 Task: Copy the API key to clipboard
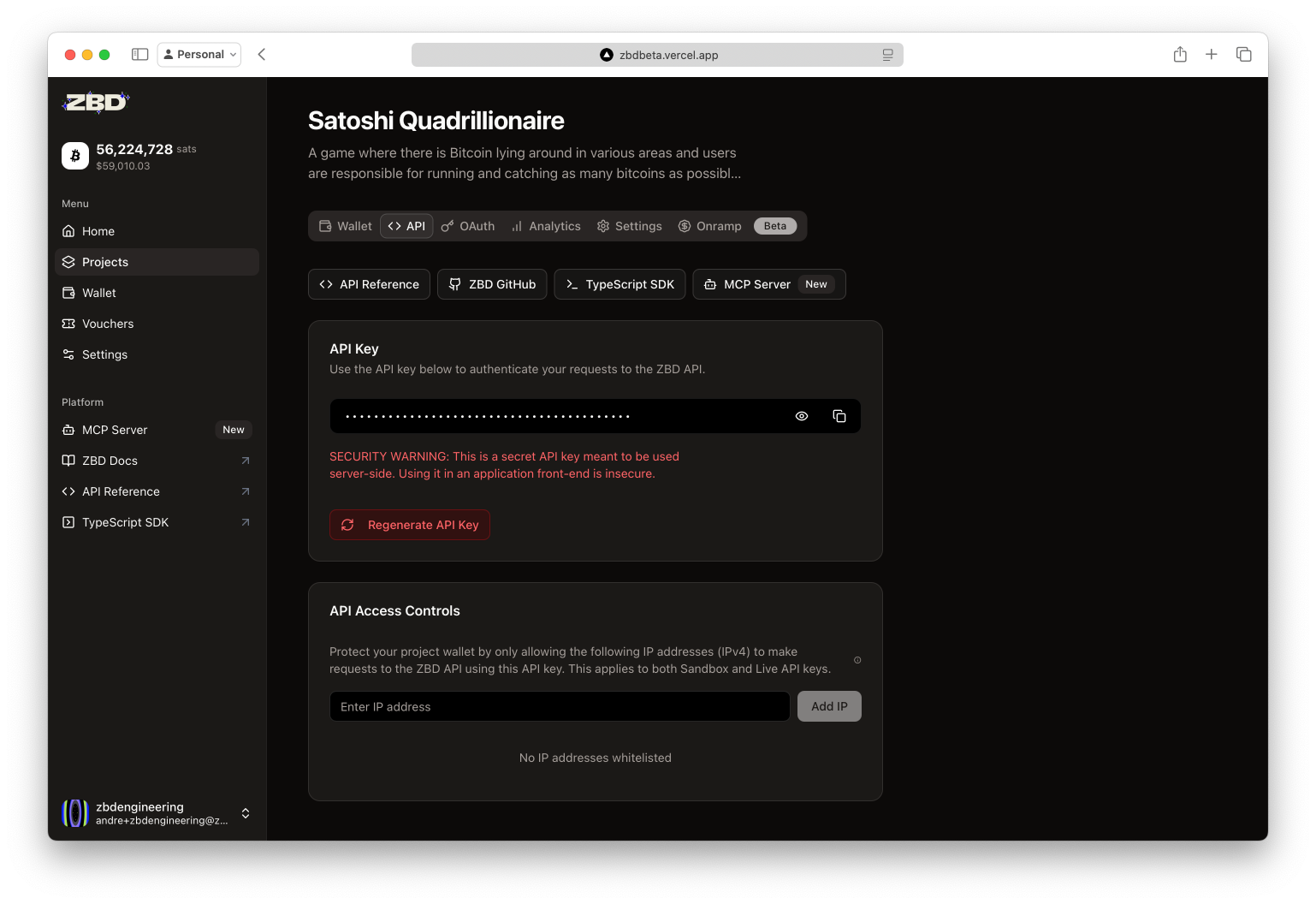(x=839, y=416)
